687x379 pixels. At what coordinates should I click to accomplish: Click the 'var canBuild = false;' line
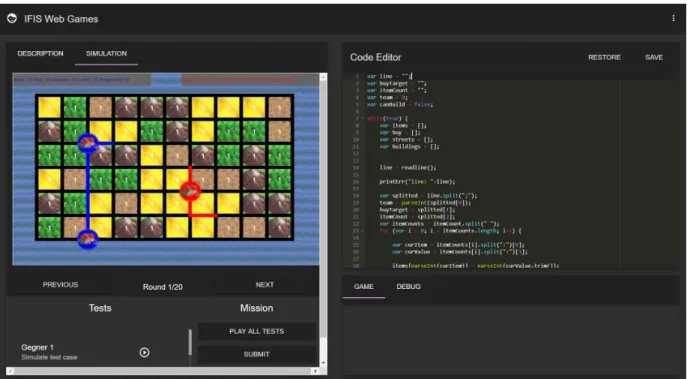point(400,105)
